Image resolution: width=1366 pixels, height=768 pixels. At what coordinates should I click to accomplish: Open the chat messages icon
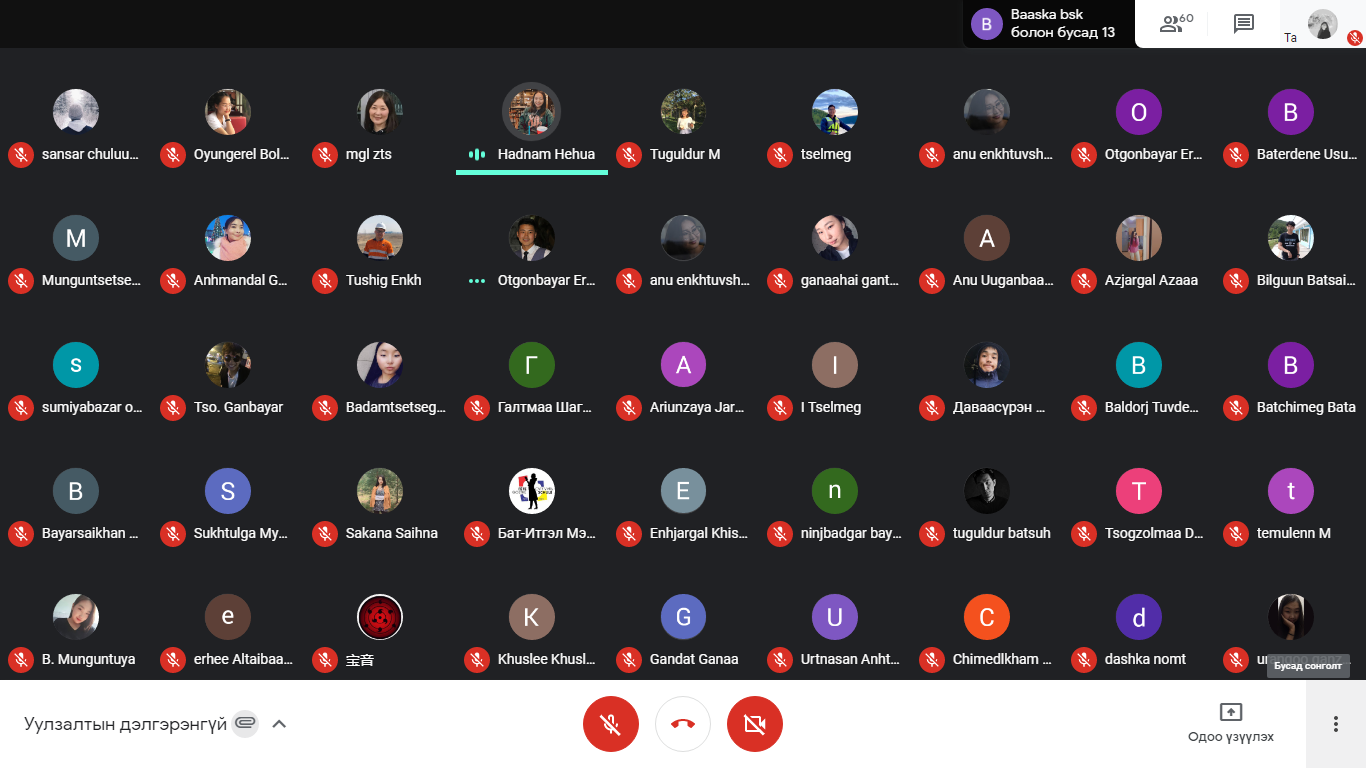click(x=1244, y=24)
